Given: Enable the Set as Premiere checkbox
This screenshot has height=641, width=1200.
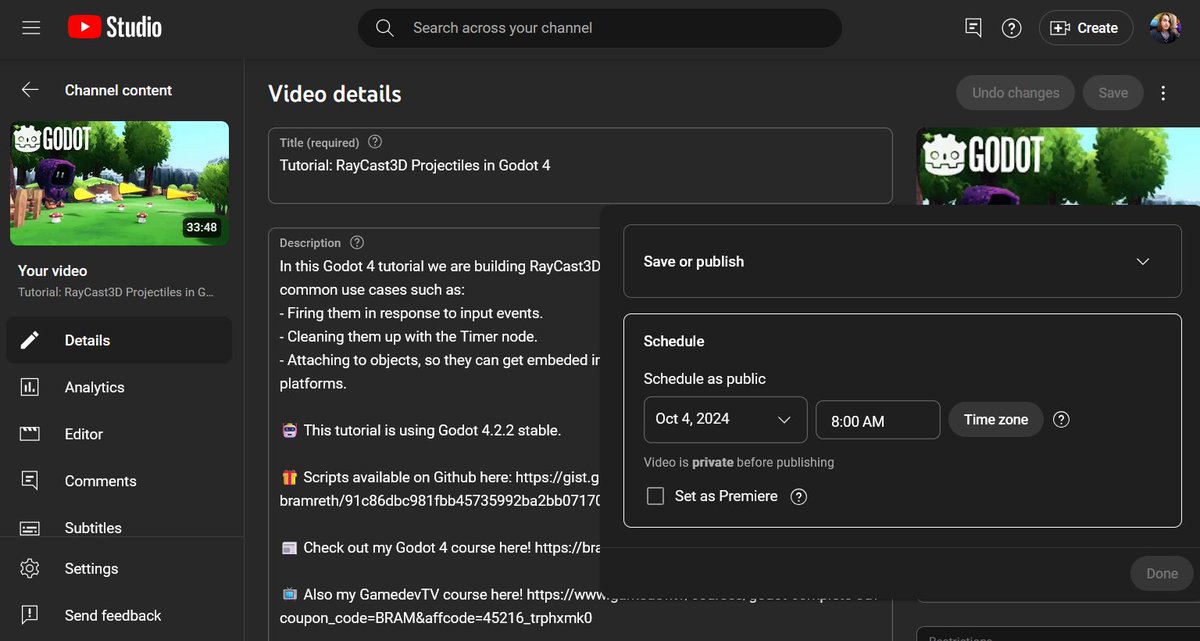Looking at the screenshot, I should [656, 496].
